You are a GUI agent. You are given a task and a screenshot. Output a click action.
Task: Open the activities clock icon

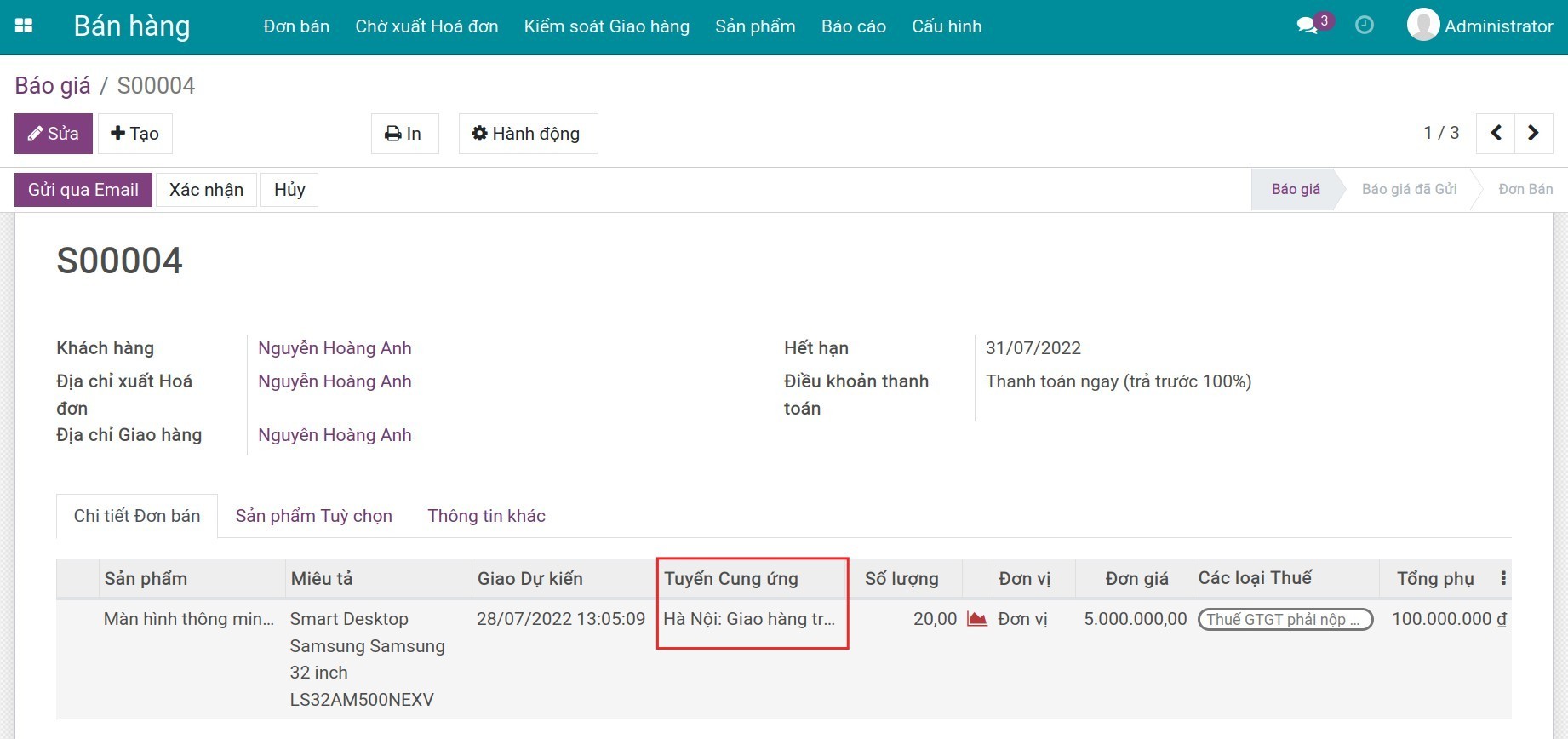pos(1364,26)
